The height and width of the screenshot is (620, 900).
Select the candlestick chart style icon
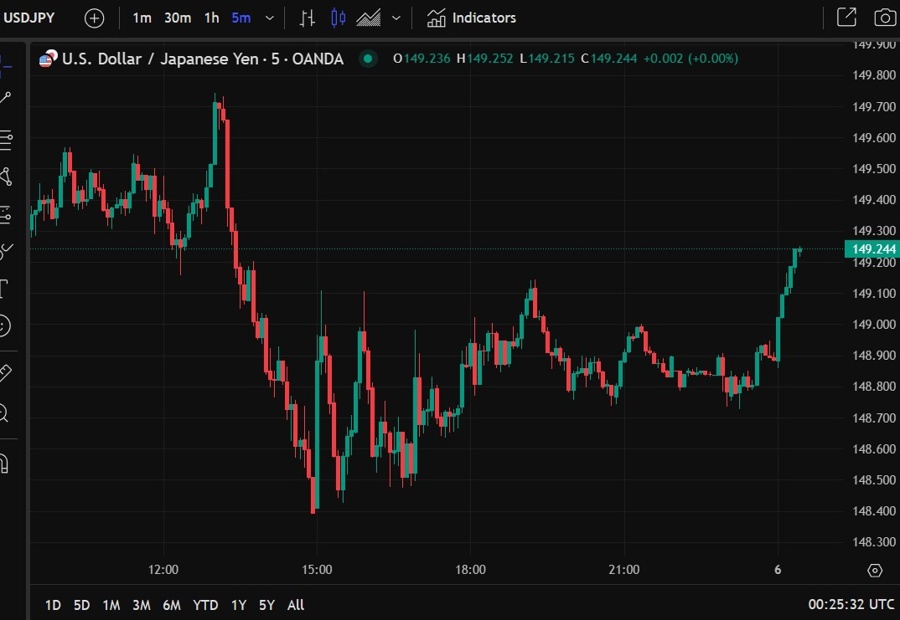point(338,18)
